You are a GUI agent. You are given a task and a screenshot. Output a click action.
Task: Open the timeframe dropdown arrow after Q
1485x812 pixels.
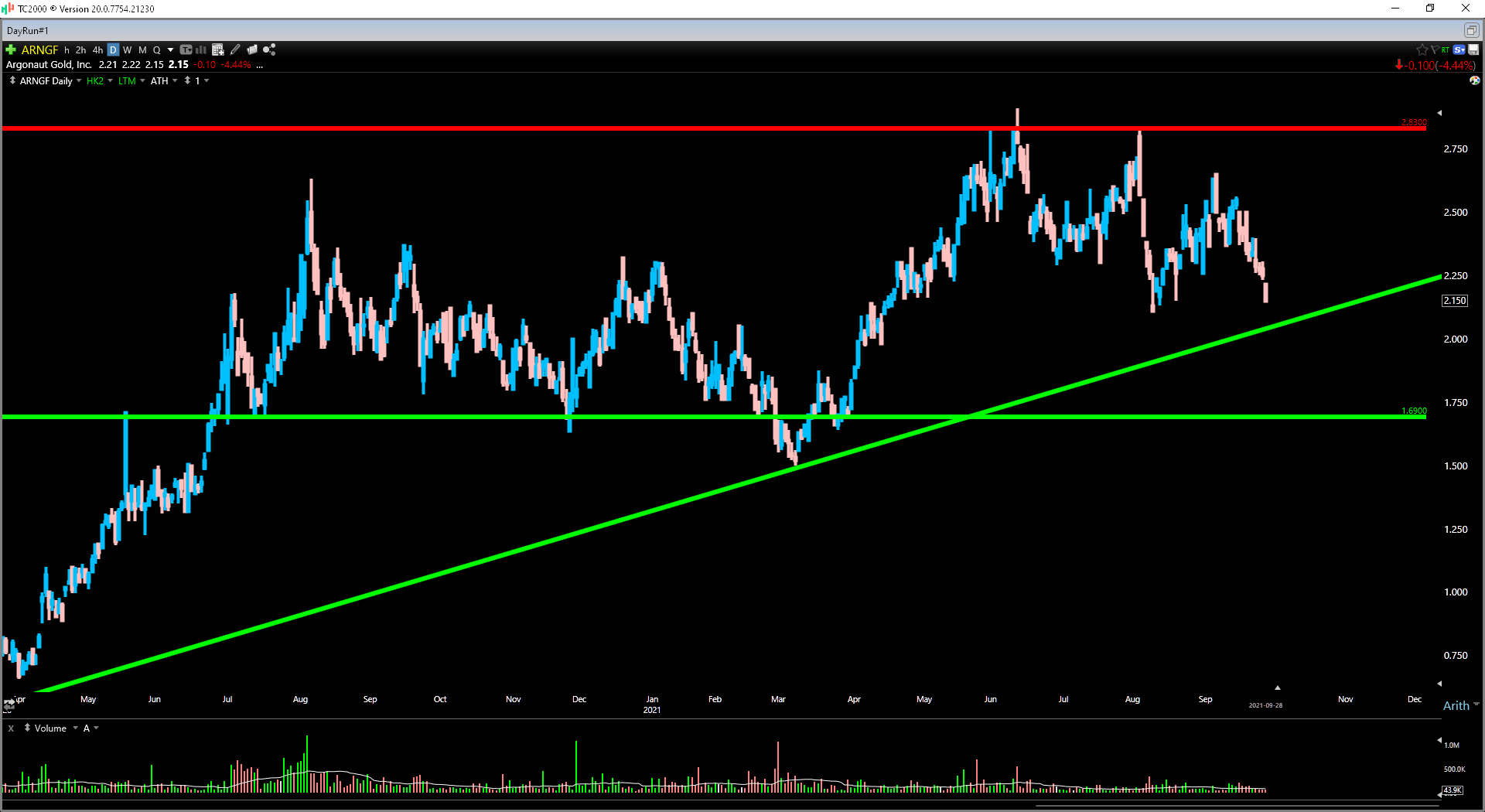click(x=170, y=50)
